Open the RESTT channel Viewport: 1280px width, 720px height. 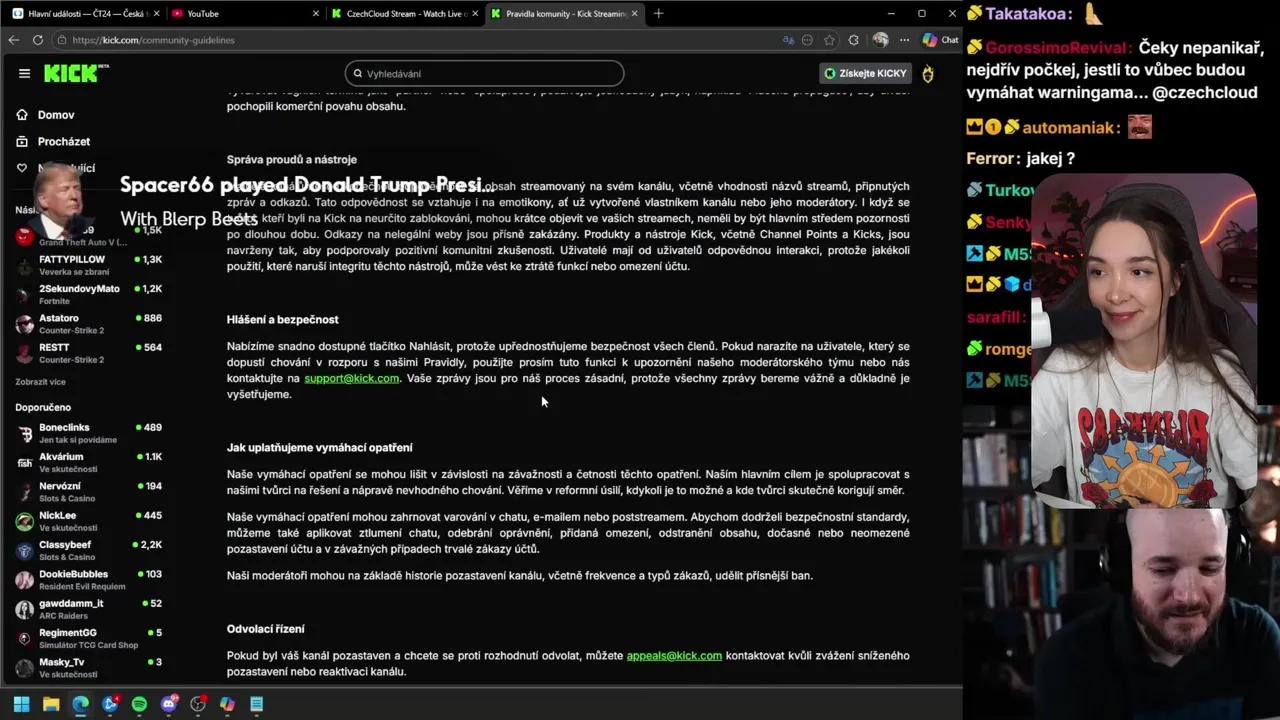tap(90, 353)
